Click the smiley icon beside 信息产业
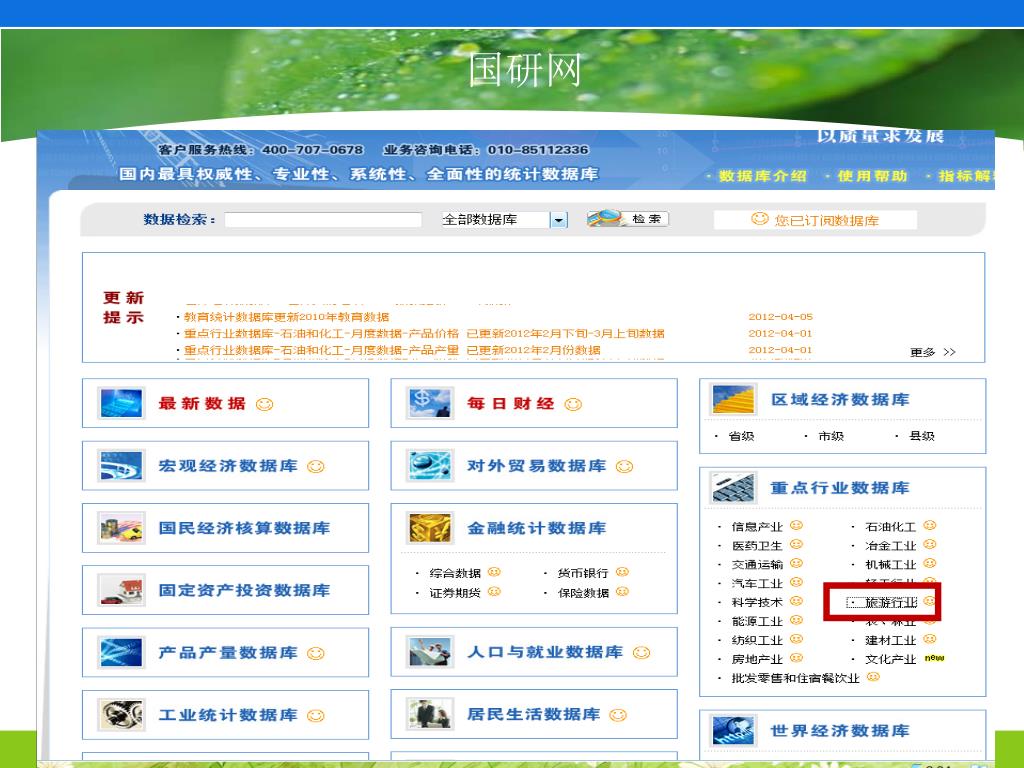 [796, 525]
